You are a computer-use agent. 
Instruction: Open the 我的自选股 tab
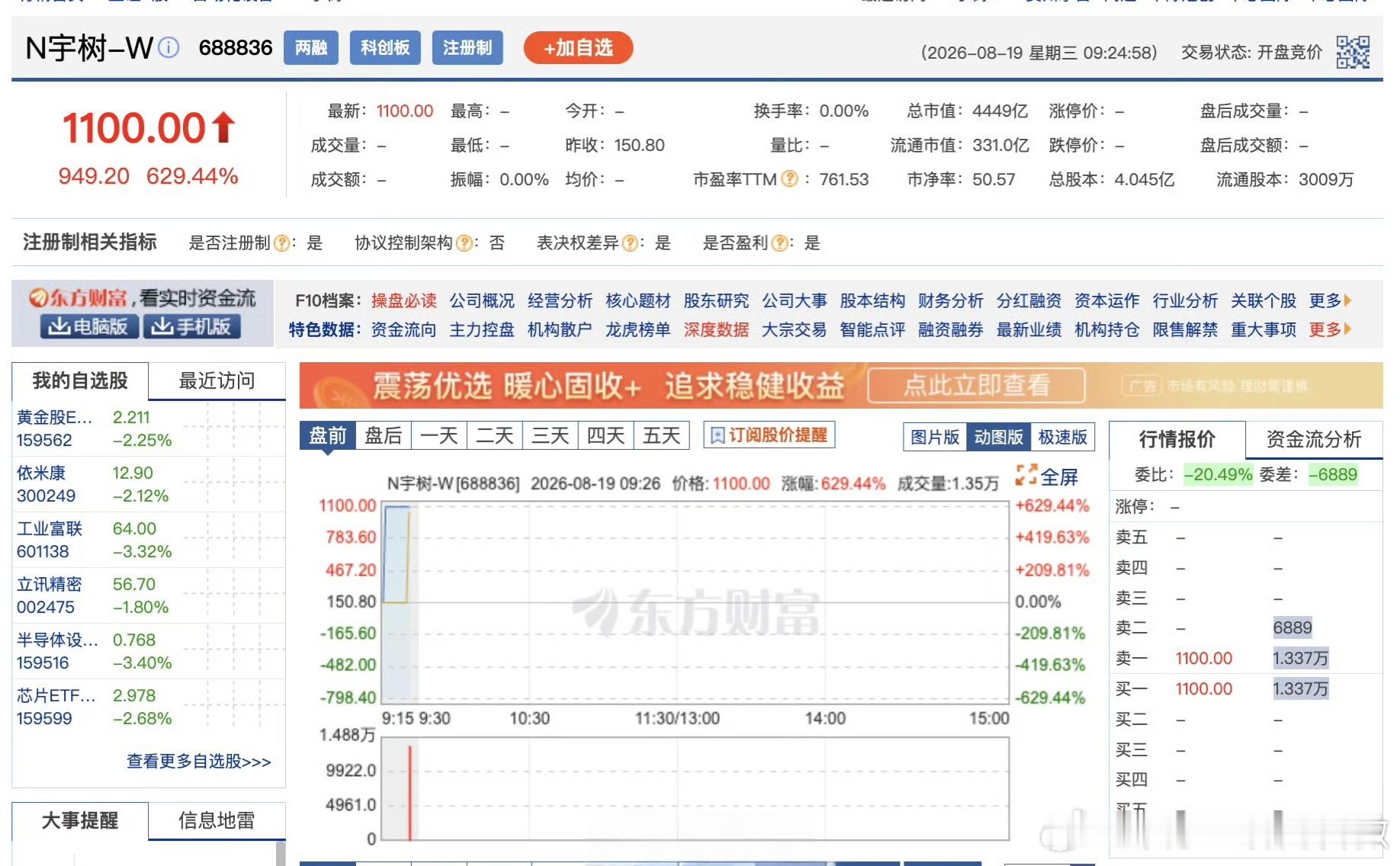tap(80, 380)
